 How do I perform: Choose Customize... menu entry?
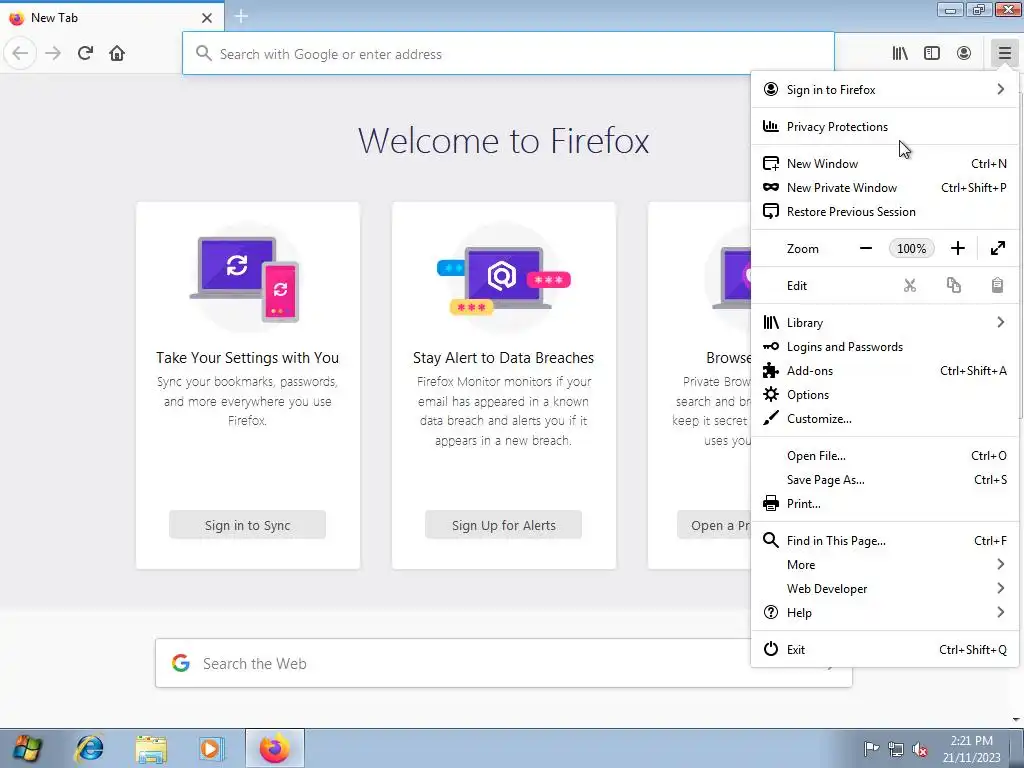(885, 419)
